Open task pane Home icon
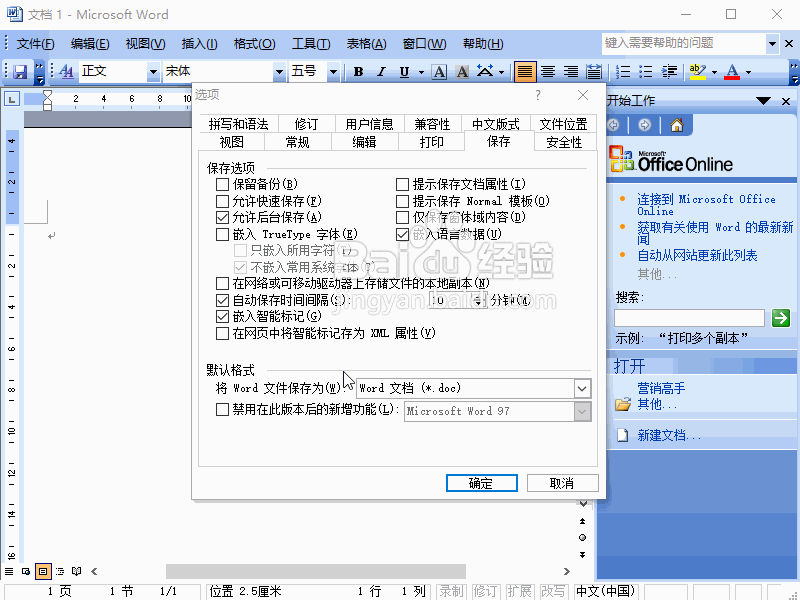 coord(677,125)
